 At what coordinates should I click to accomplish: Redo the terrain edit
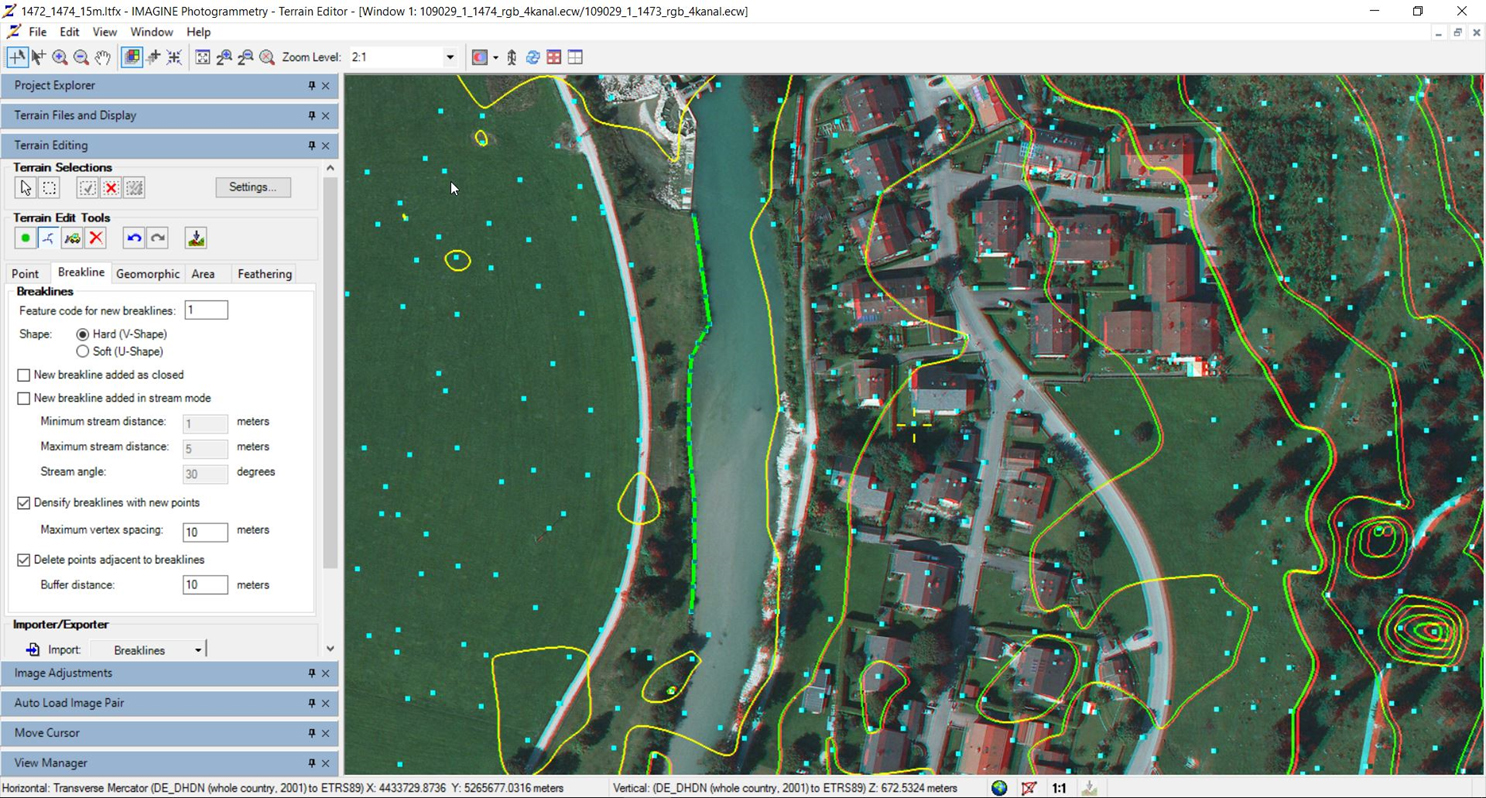tap(157, 238)
